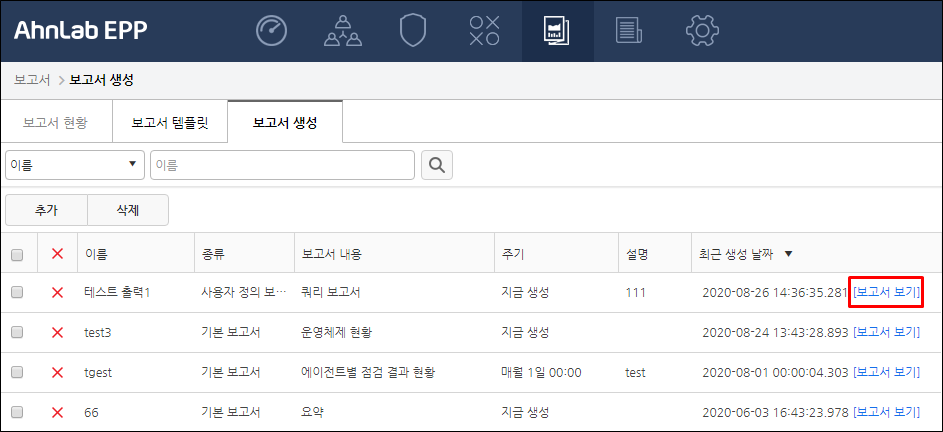
Task: Click the 111 description cell
Action: (x=635, y=292)
